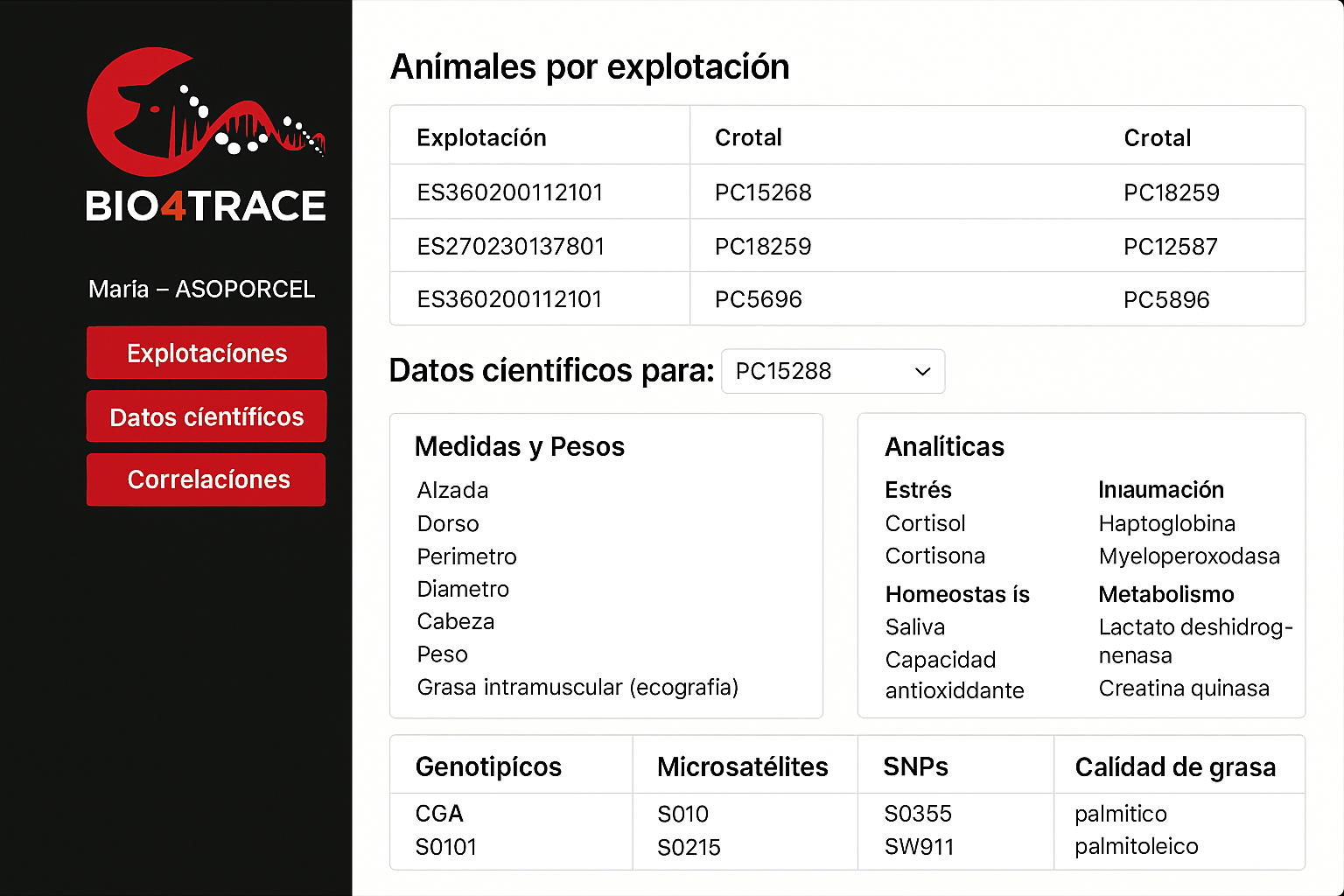Go to Datos científicos page
Screen dimensions: 1344x896
coord(206,416)
